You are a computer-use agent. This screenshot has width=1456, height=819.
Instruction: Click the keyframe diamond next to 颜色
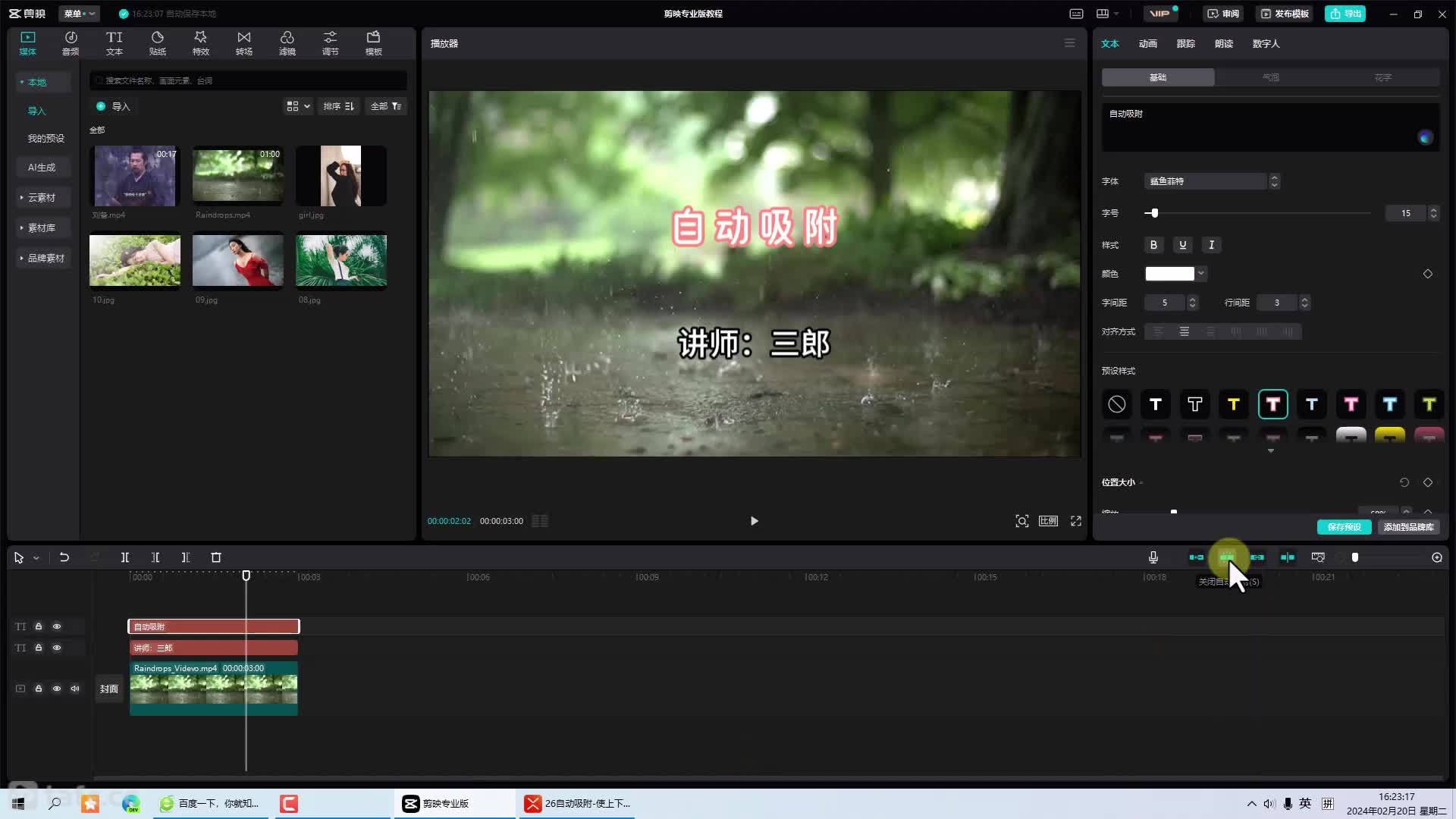click(1428, 274)
